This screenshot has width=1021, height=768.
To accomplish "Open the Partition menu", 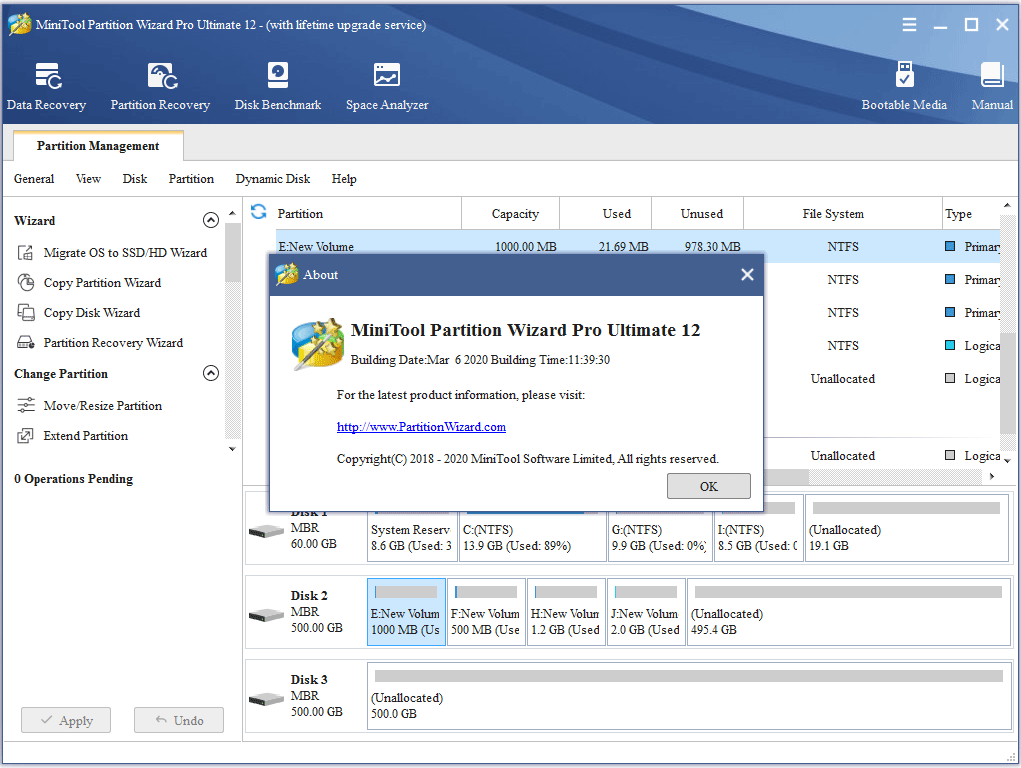I will [x=191, y=179].
